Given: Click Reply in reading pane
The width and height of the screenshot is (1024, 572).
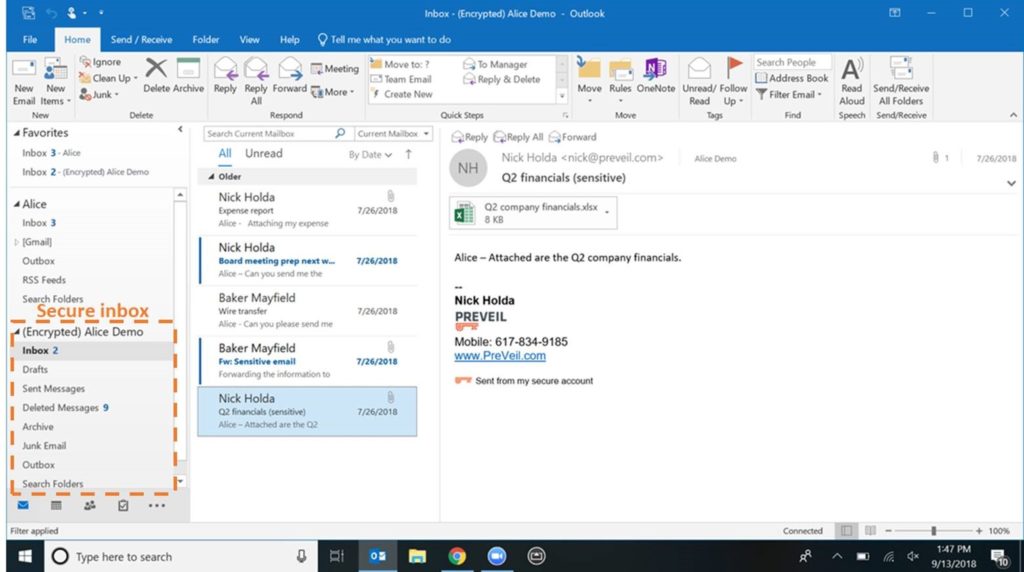Looking at the screenshot, I should pos(470,136).
